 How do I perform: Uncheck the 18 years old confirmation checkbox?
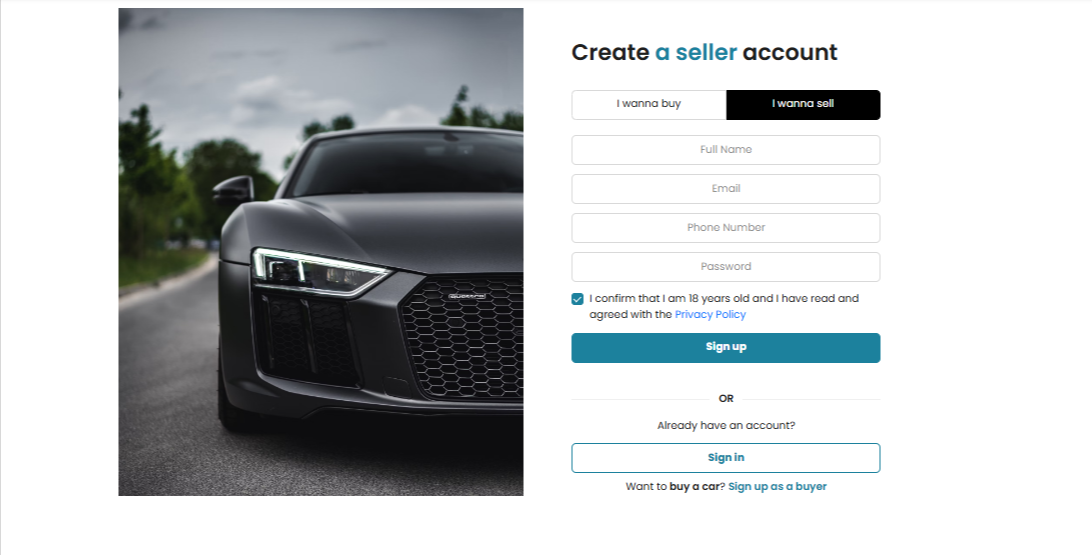click(578, 299)
